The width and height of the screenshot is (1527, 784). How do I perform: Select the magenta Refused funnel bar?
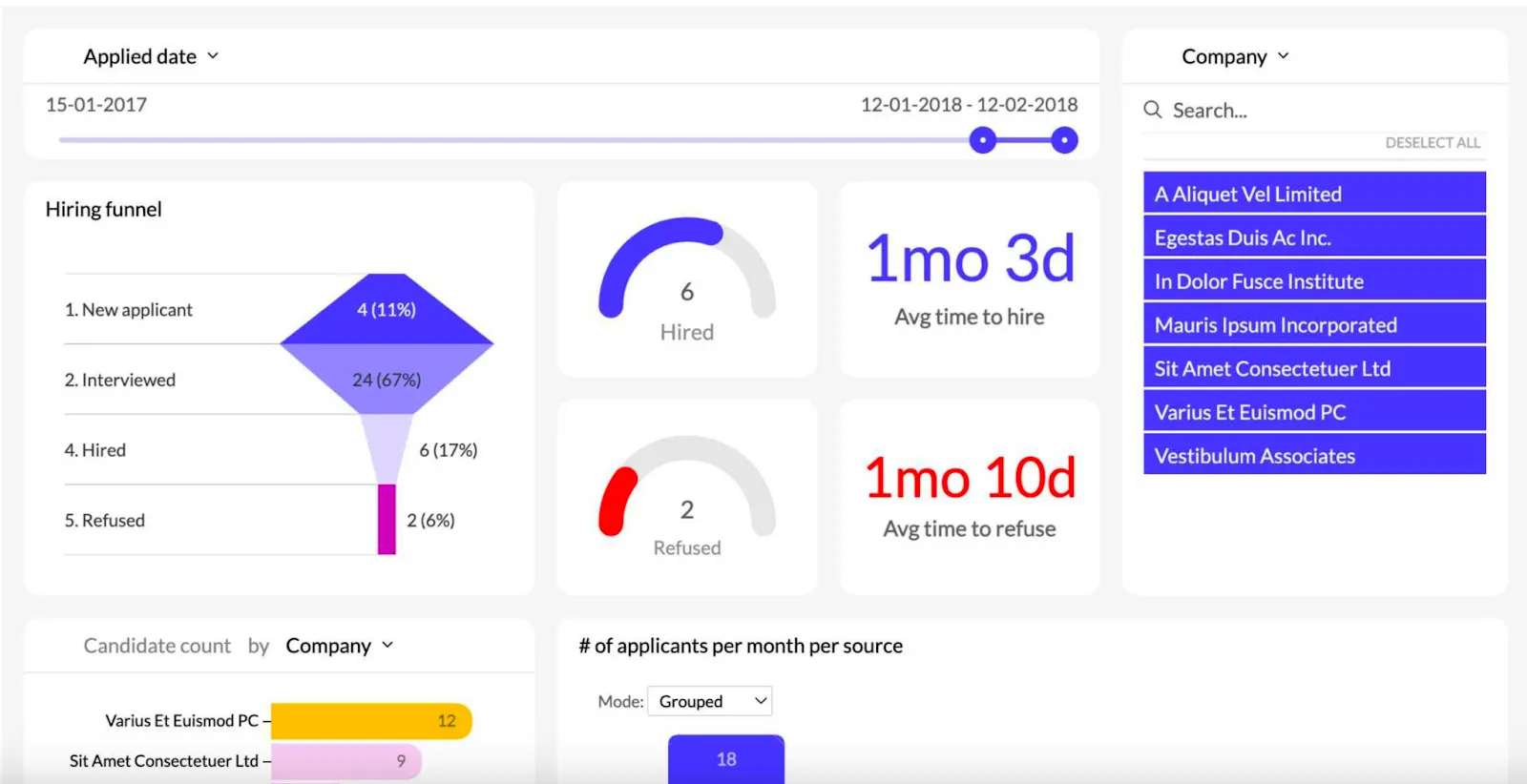pos(387,520)
